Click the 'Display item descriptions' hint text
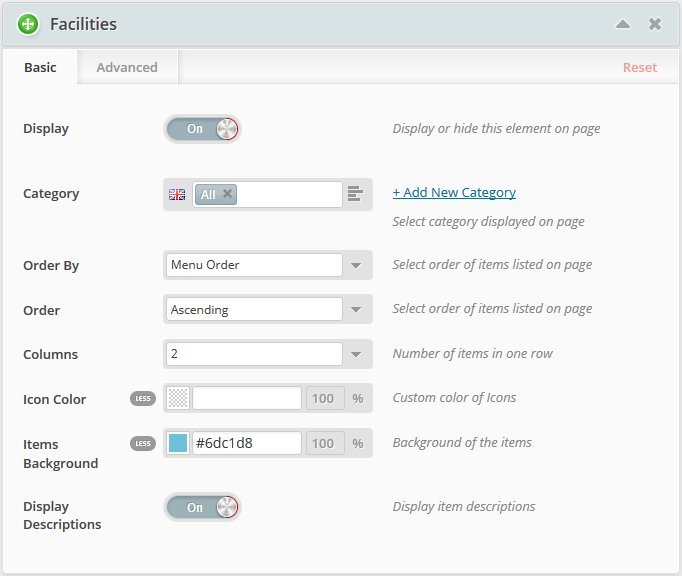This screenshot has width=682, height=576. tap(464, 506)
